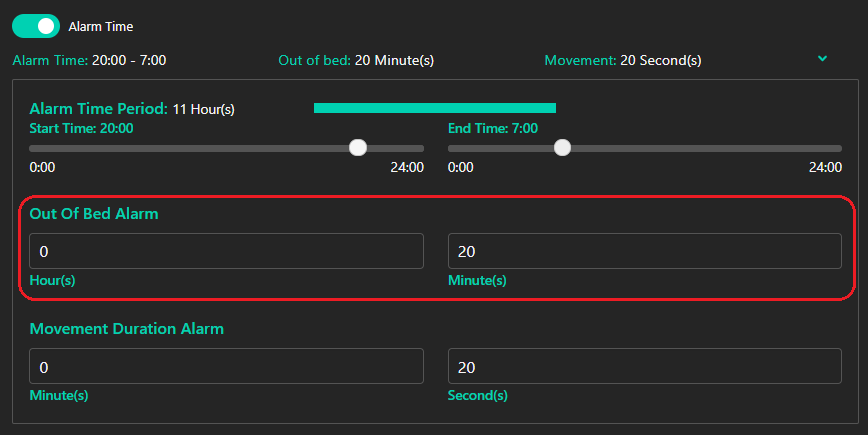Toggle the Alarm Time switch

(35, 26)
